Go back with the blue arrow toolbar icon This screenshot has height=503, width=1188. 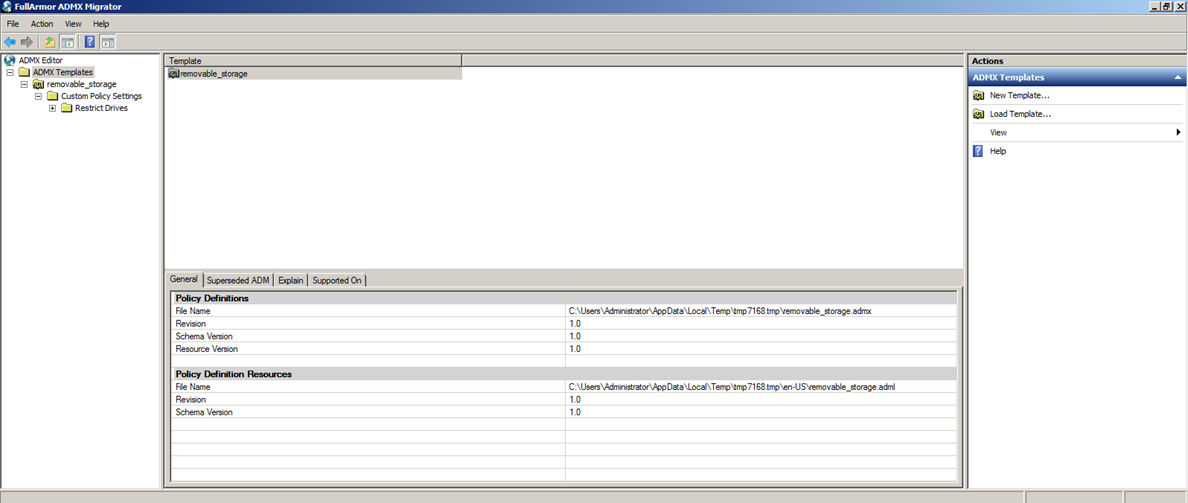point(10,42)
